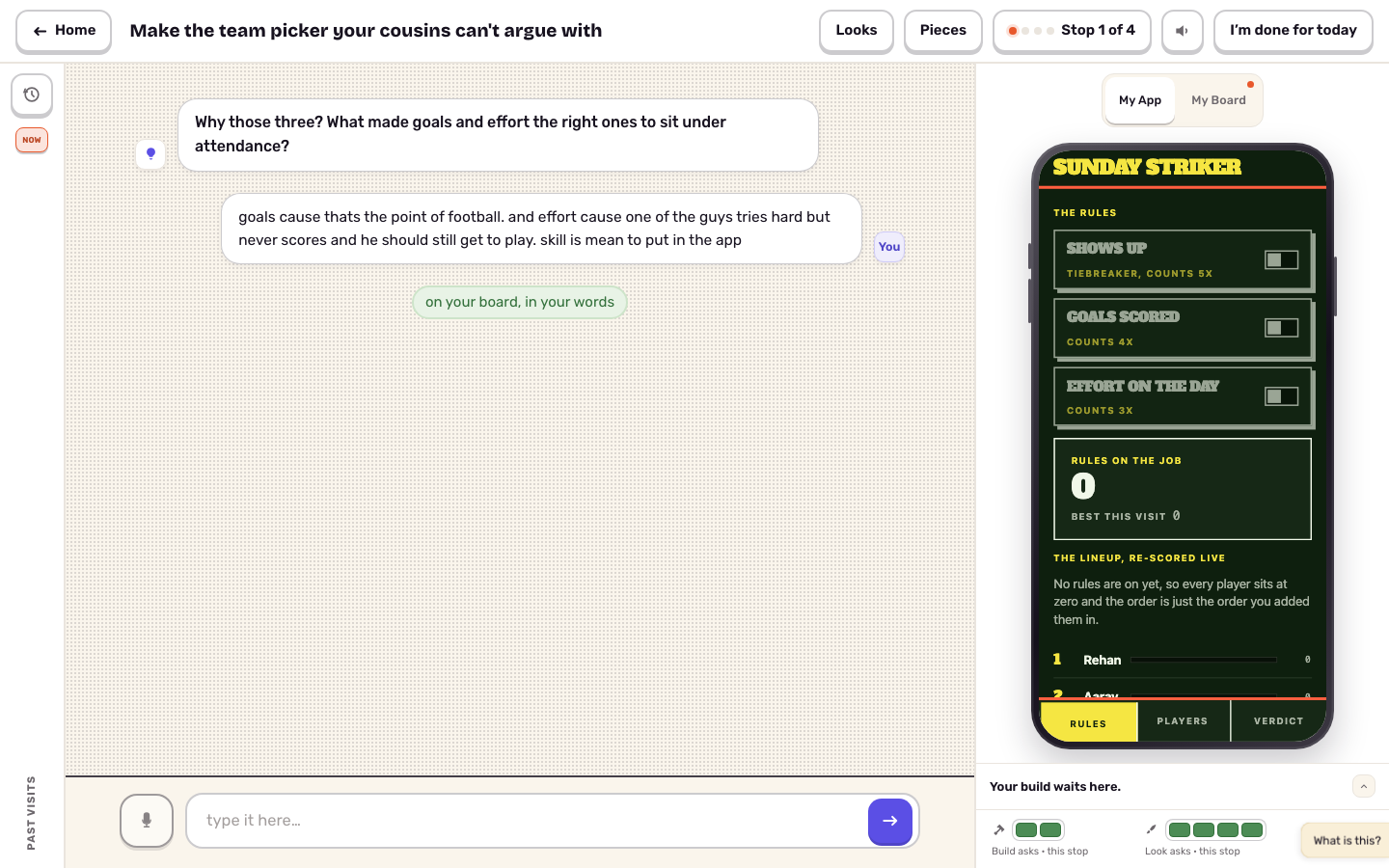Switch to My App tab
Viewport: 1389px width, 868px height.
[1140, 100]
